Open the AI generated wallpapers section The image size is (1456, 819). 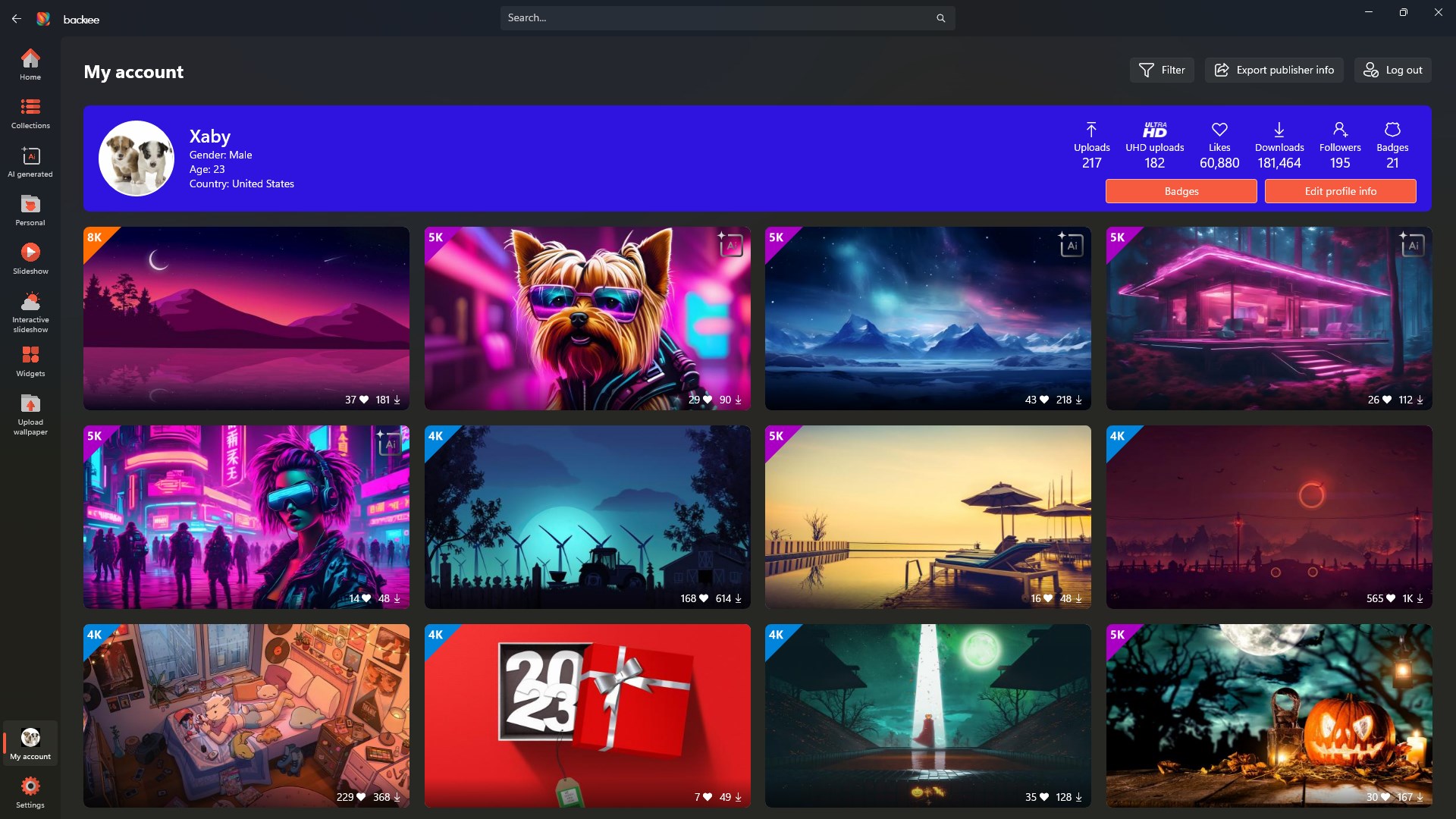(30, 162)
